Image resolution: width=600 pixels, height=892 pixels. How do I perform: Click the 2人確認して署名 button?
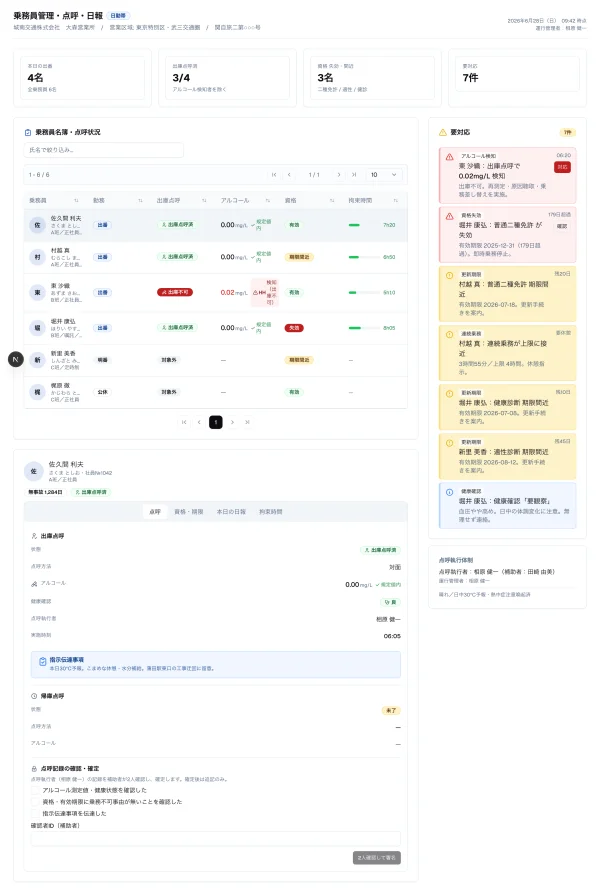click(376, 857)
